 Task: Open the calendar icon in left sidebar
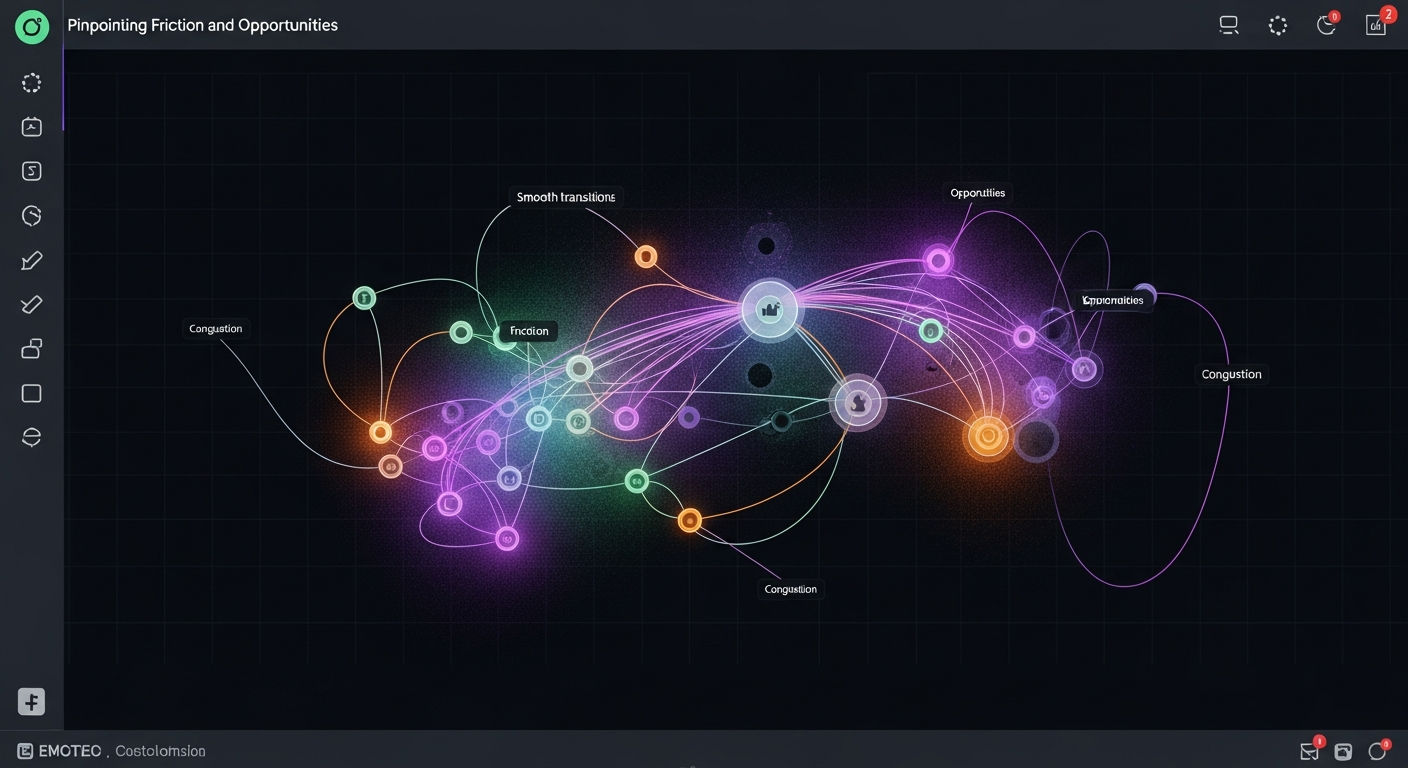tap(31, 126)
